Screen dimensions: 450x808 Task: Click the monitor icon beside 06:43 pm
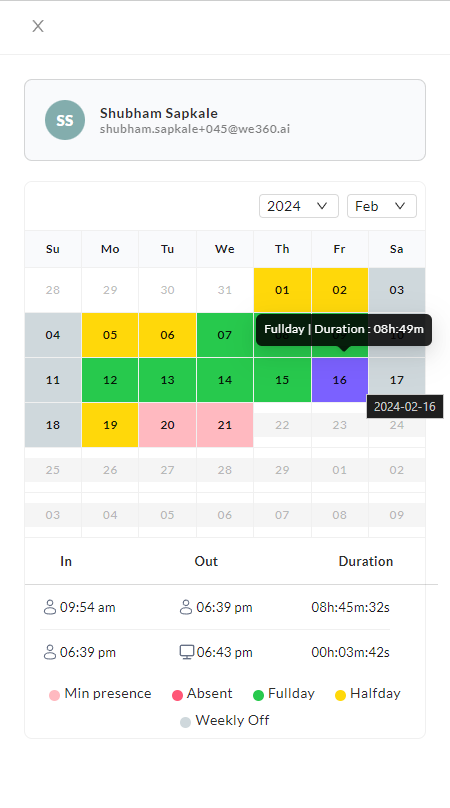186,652
